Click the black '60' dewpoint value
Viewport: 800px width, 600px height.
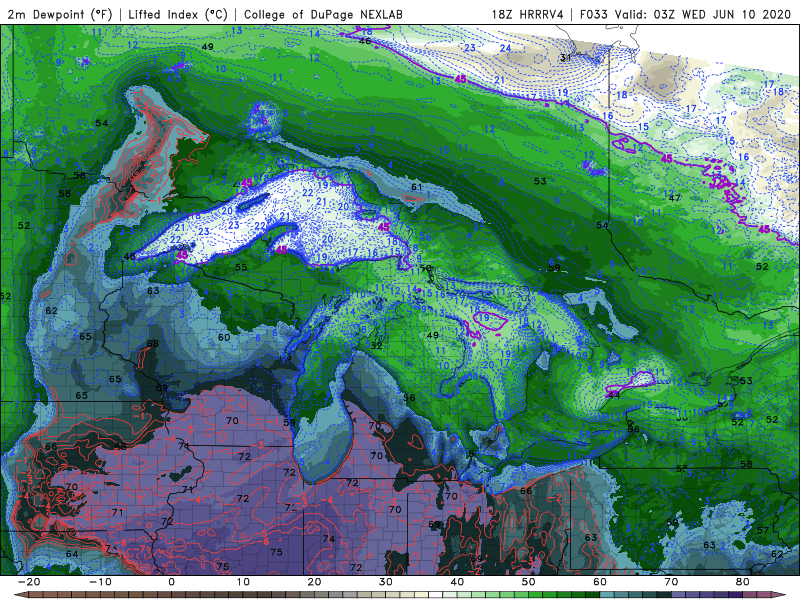coord(224,337)
